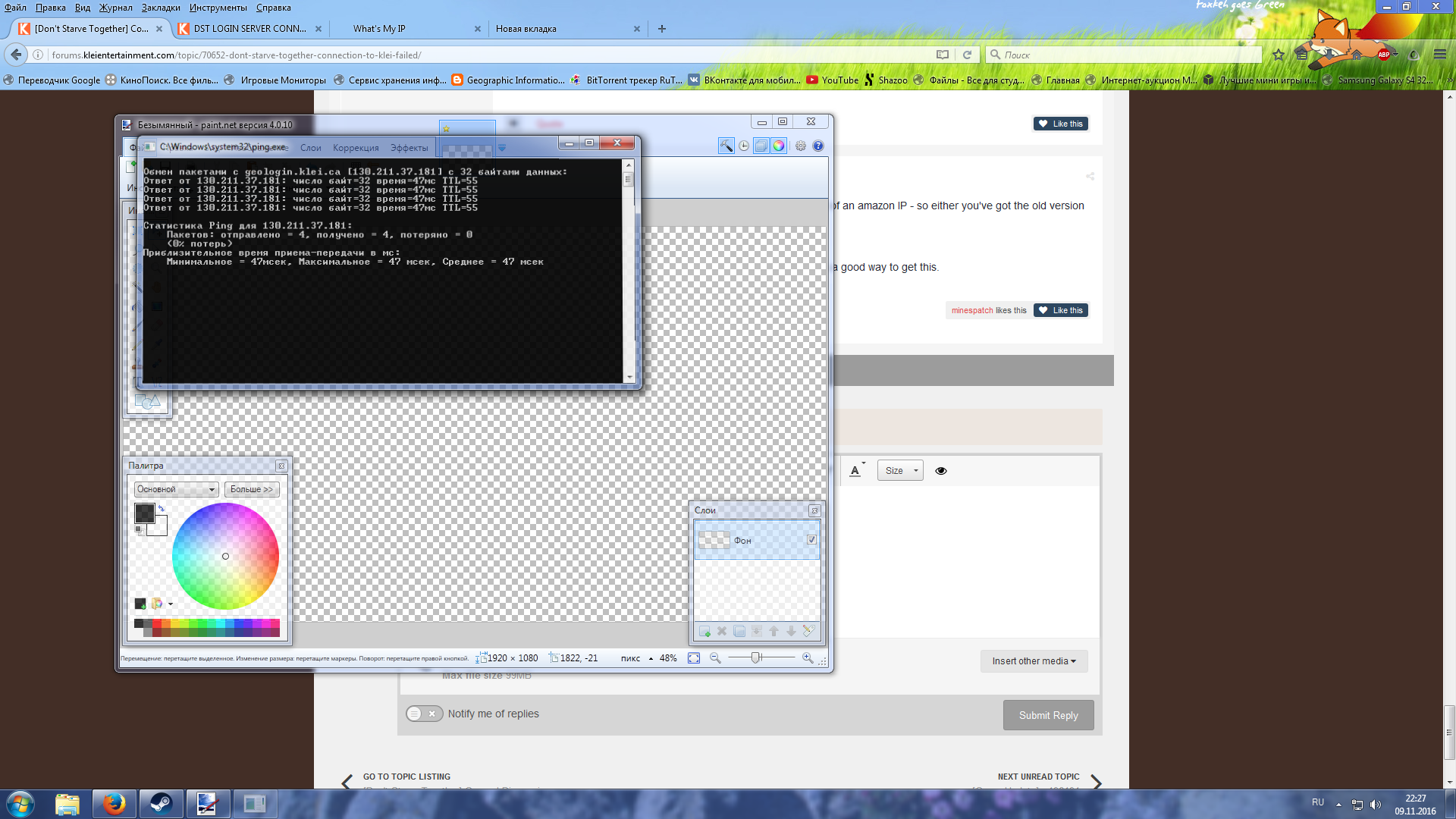The width and height of the screenshot is (1456, 819).
Task: Switch to the What's My IP tab
Action: click(379, 29)
